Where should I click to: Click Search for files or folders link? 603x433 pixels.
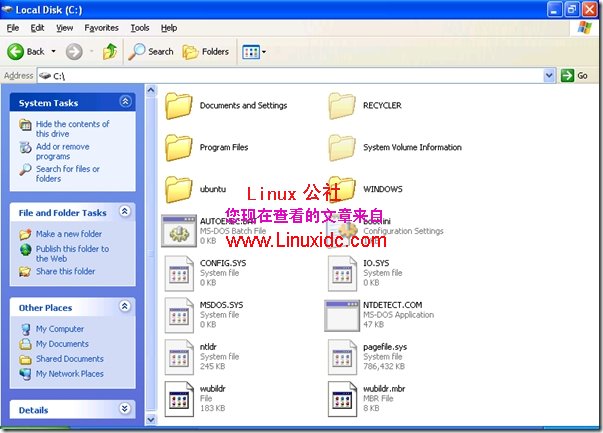coord(68,174)
